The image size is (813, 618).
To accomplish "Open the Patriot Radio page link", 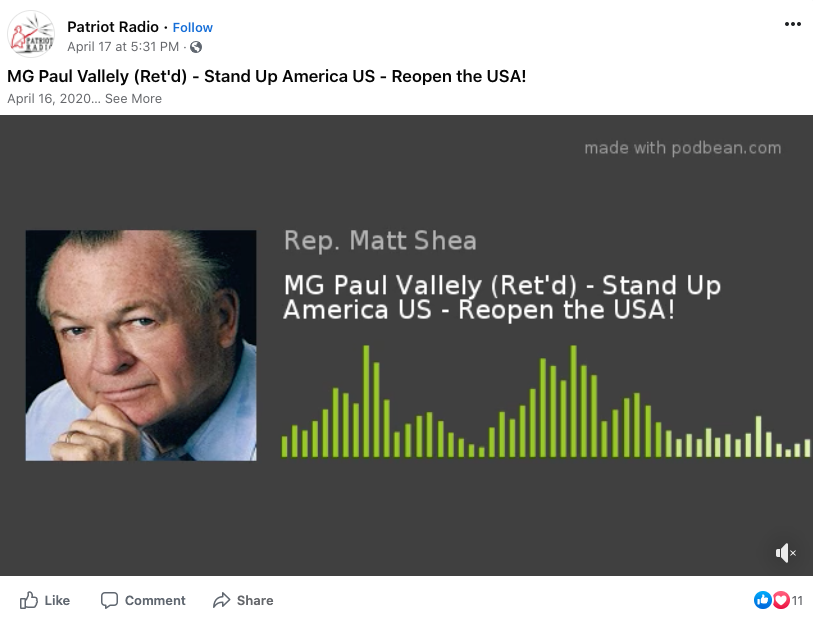I will point(113,27).
